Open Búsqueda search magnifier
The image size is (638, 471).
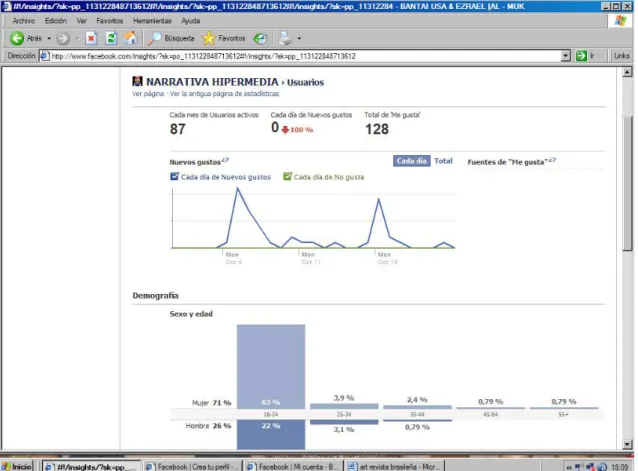(171, 38)
